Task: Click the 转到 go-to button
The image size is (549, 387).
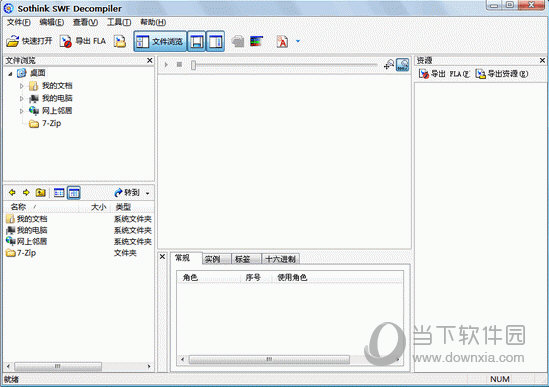Action: coord(127,192)
